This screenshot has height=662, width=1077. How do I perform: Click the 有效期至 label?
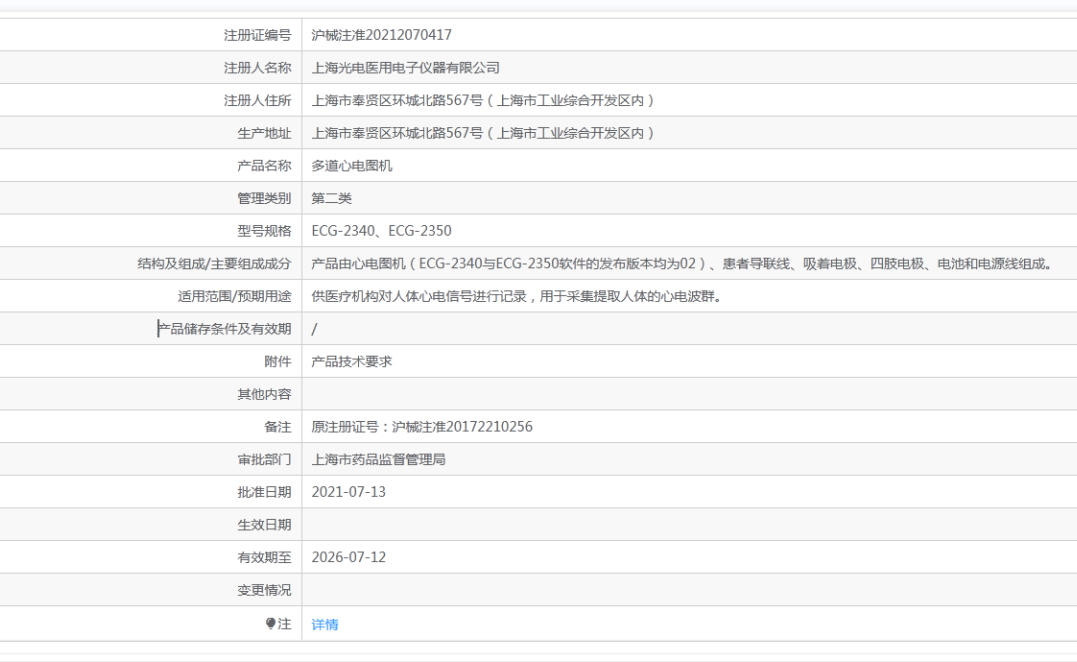tap(264, 558)
